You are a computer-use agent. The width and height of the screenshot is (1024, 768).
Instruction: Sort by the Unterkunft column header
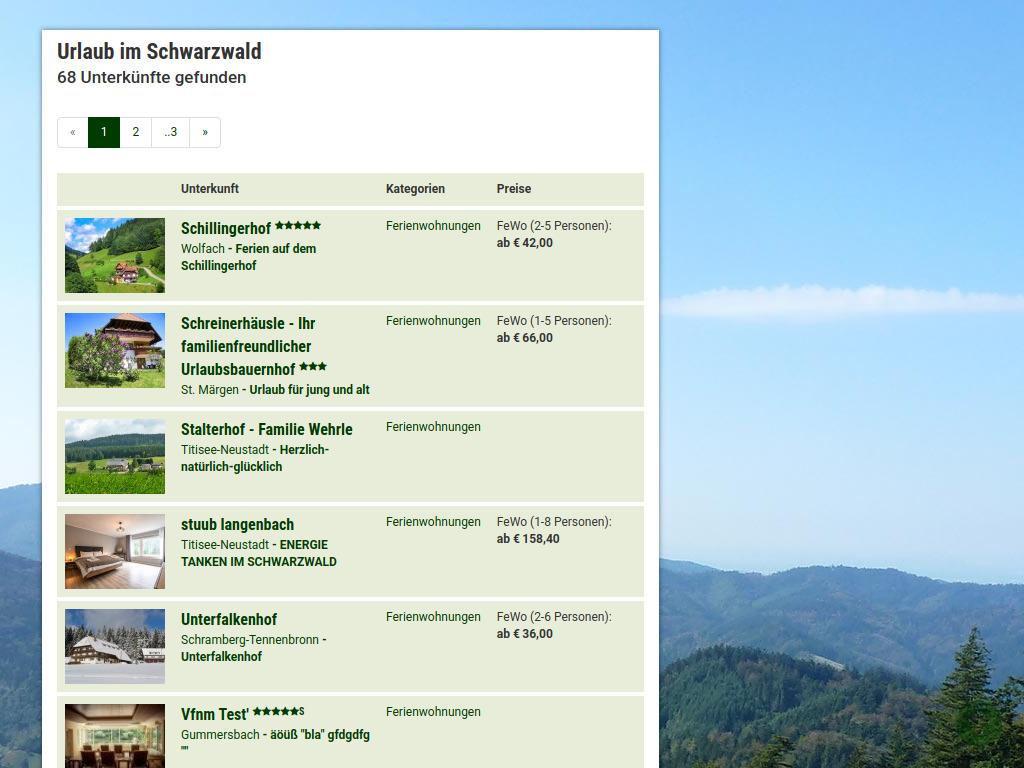pos(210,189)
